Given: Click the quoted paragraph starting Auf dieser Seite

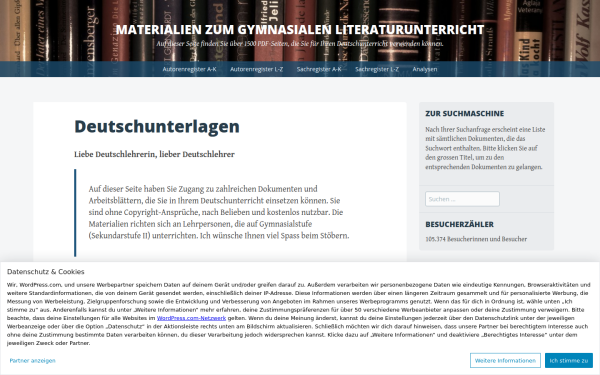Looking at the screenshot, I should coord(219,212).
